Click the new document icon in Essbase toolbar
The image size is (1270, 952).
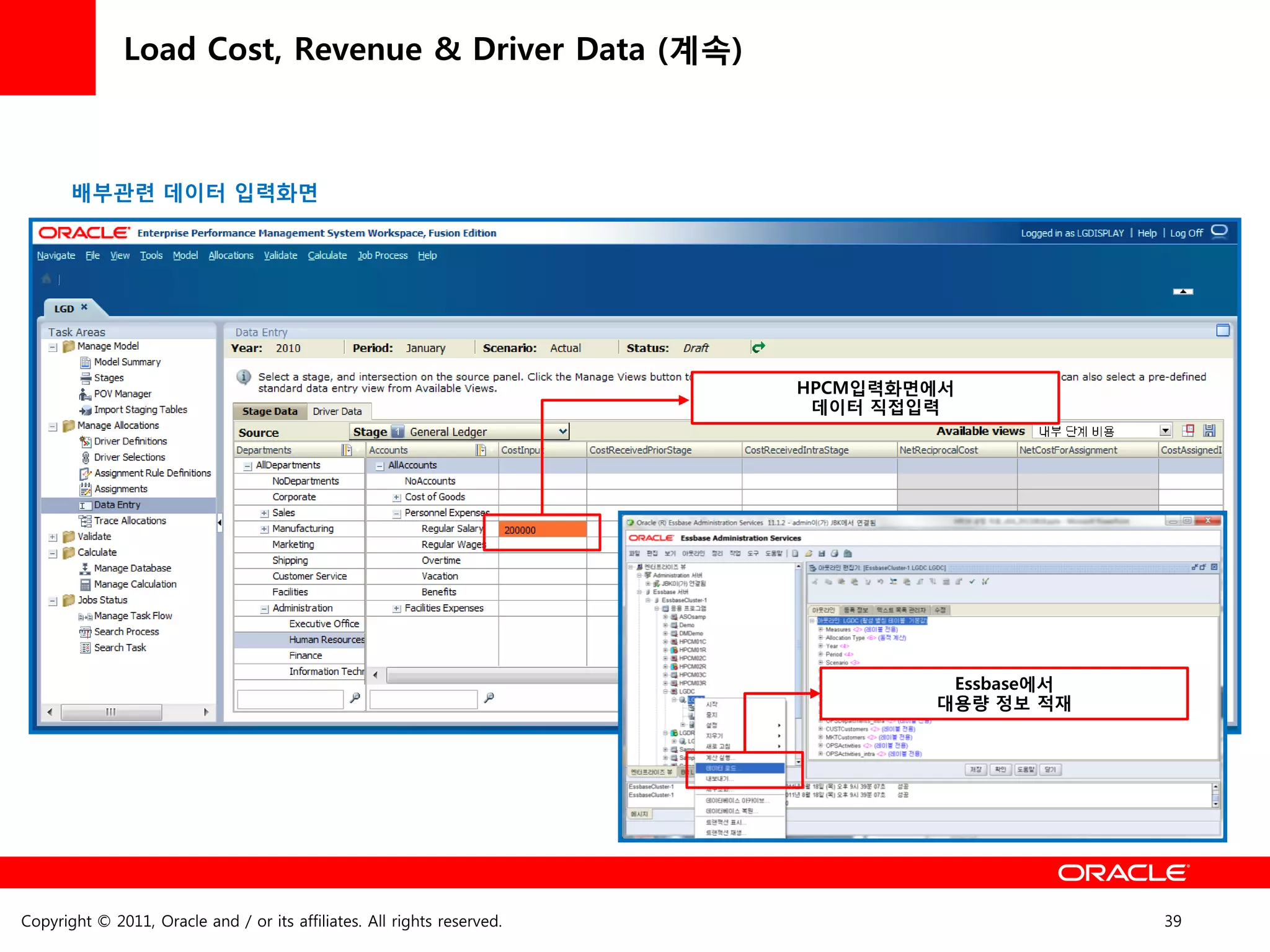tap(795, 553)
